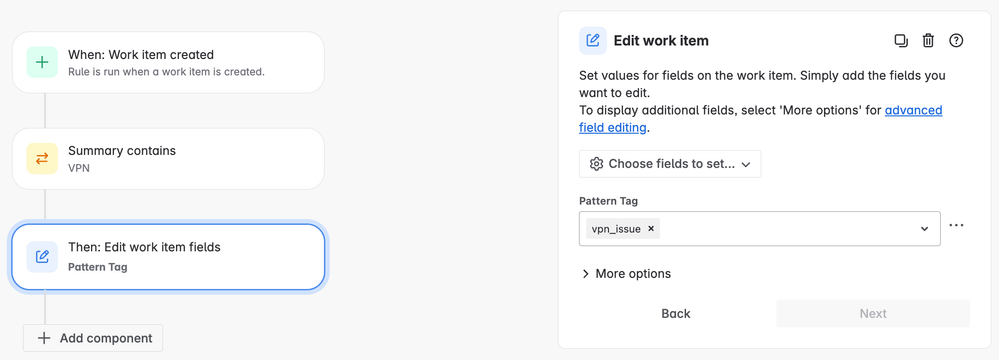Click the blue pencil action icon in rule chain

(42, 257)
